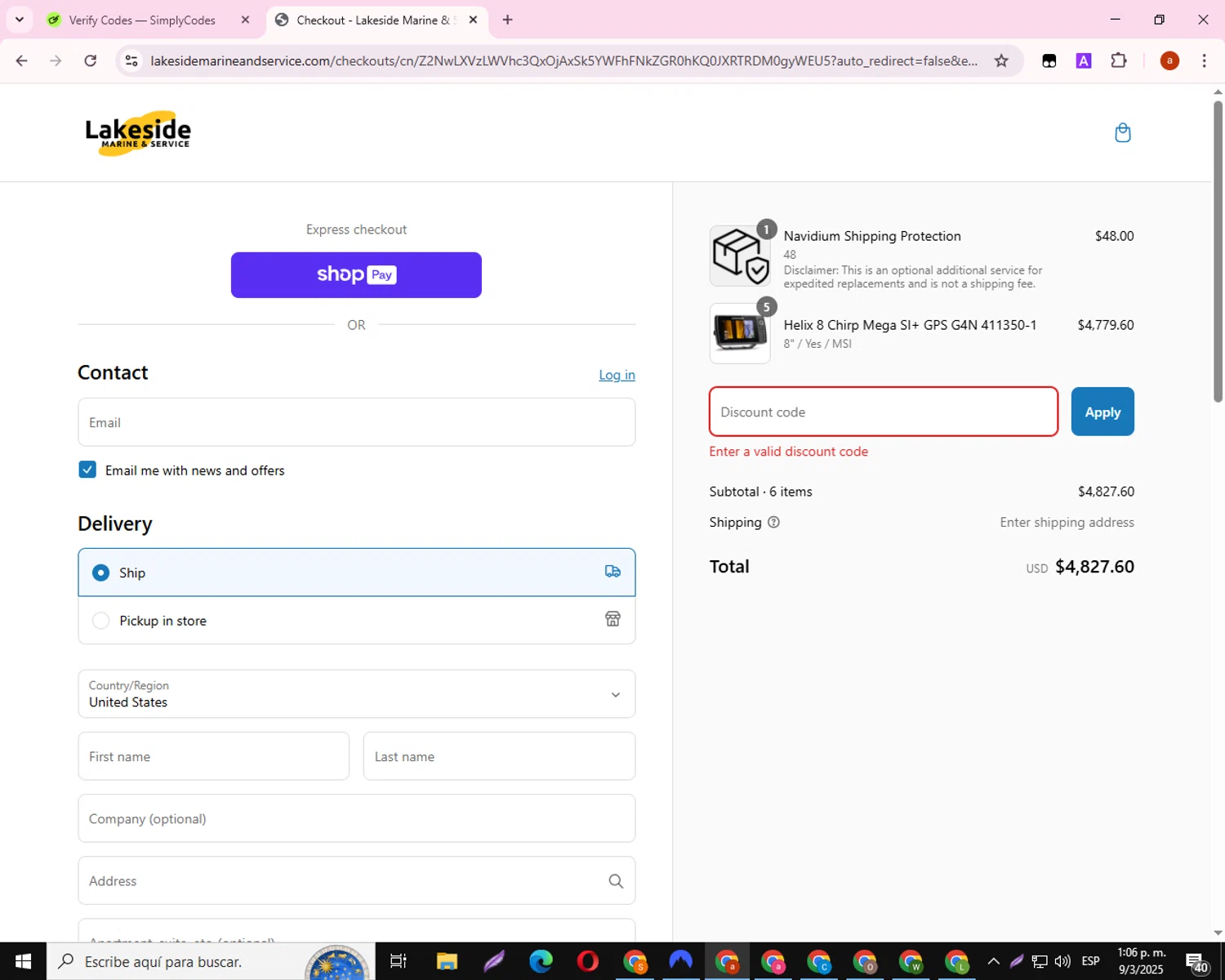Open the cart bag icon in header
The width and height of the screenshot is (1225, 980).
(1123, 132)
